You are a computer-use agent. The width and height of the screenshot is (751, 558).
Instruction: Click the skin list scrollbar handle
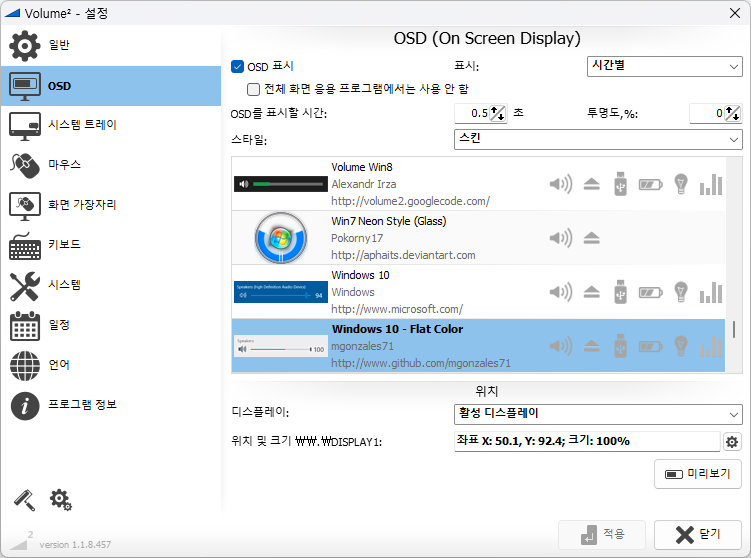(734, 329)
